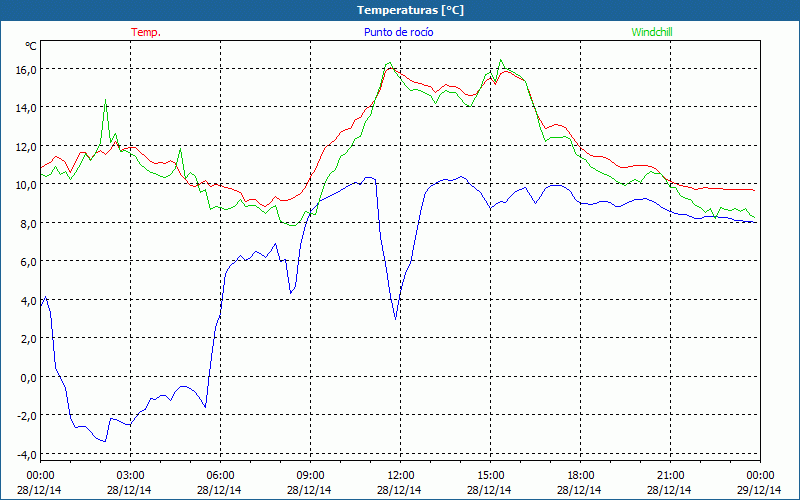Click the '09:00' time axis label

tap(310, 476)
